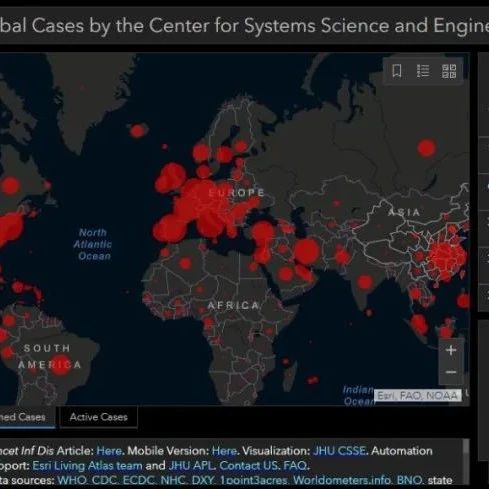Show the map legend list icon

point(423,71)
